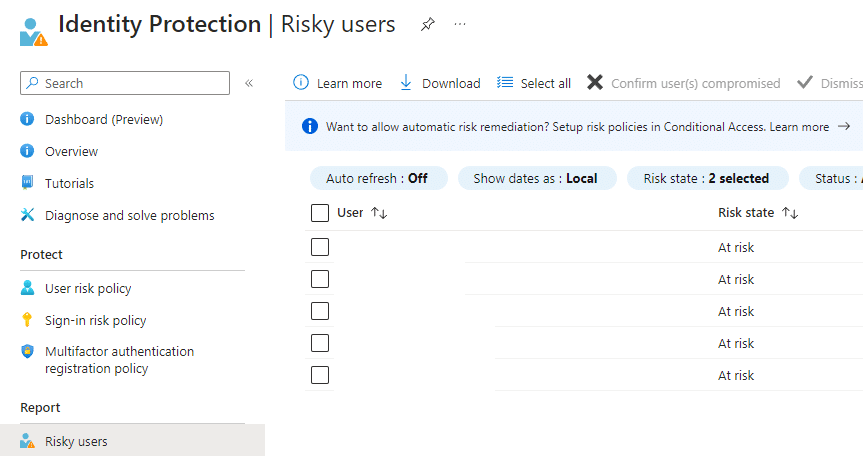Click the Report section heading
This screenshot has width=863, height=464.
(40, 407)
